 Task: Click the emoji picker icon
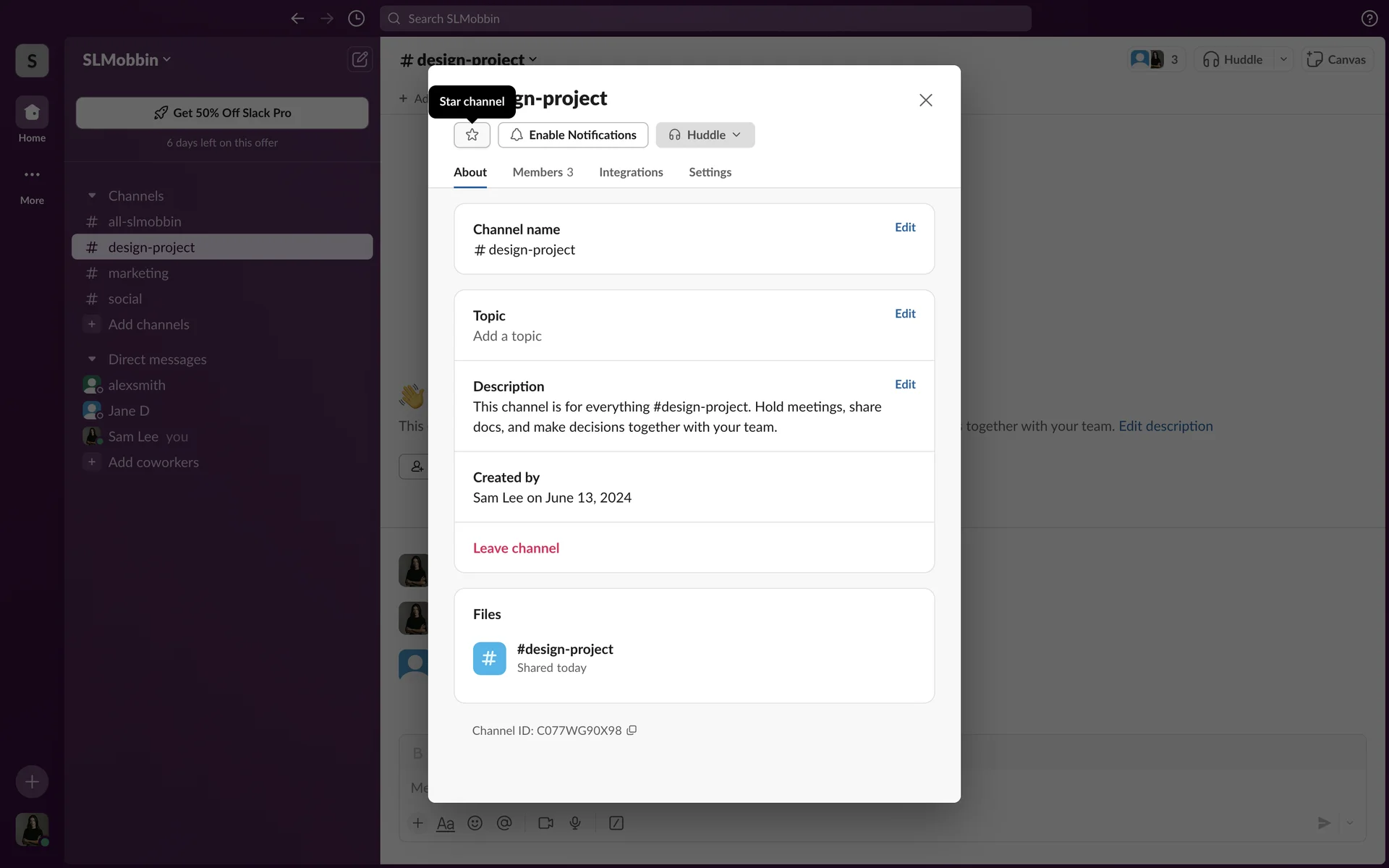click(475, 823)
